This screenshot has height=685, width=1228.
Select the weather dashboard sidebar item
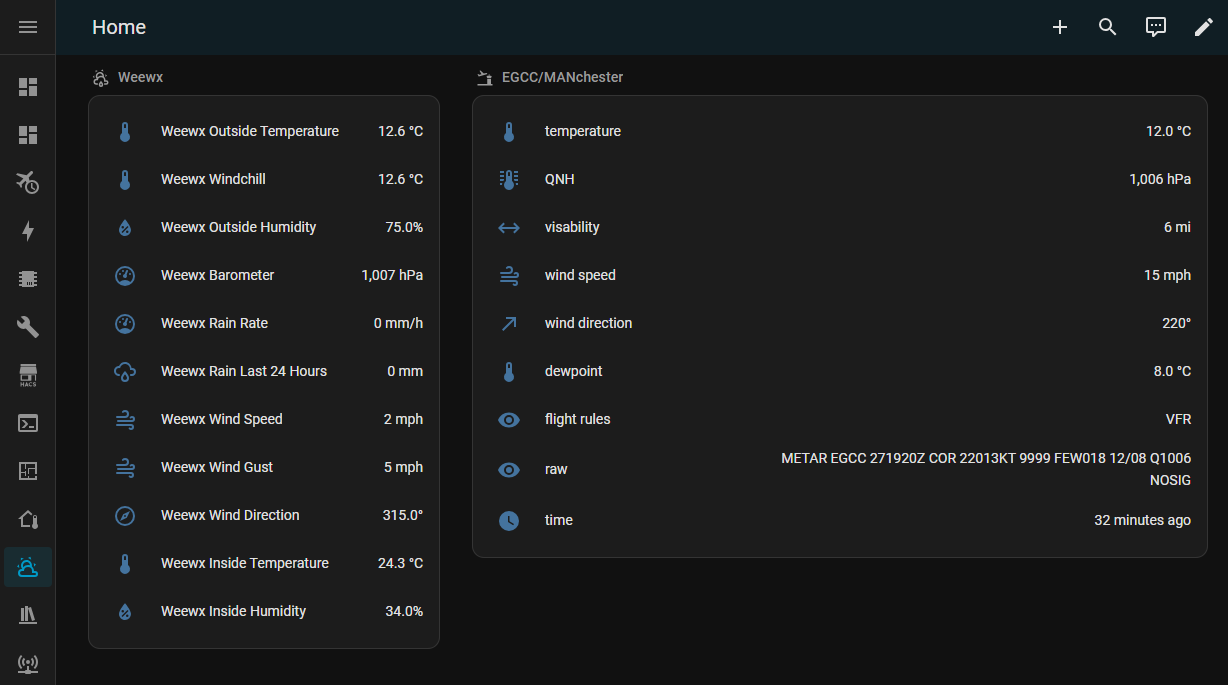[x=28, y=567]
